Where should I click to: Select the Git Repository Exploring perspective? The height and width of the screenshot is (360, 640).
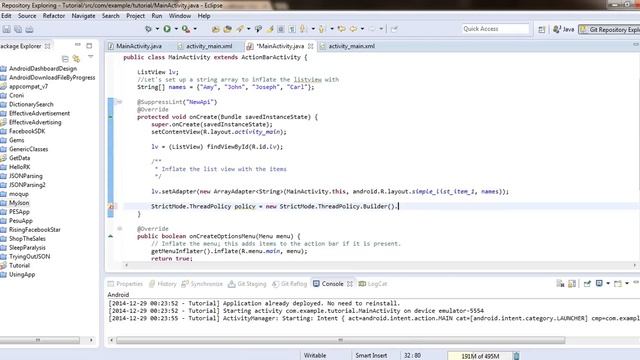click(x=610, y=29)
